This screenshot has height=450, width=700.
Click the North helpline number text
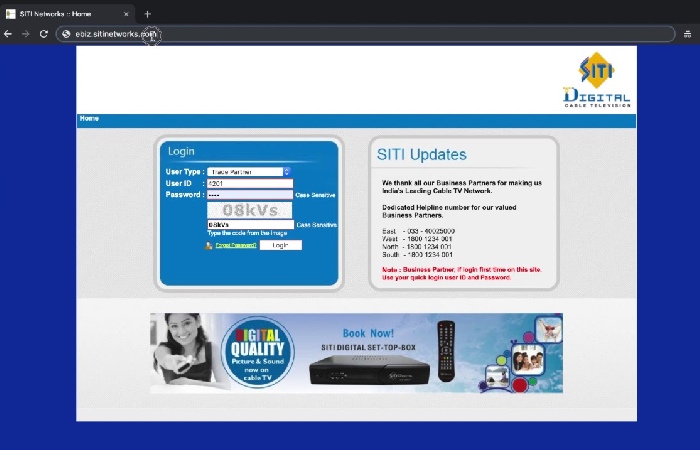click(x=417, y=246)
